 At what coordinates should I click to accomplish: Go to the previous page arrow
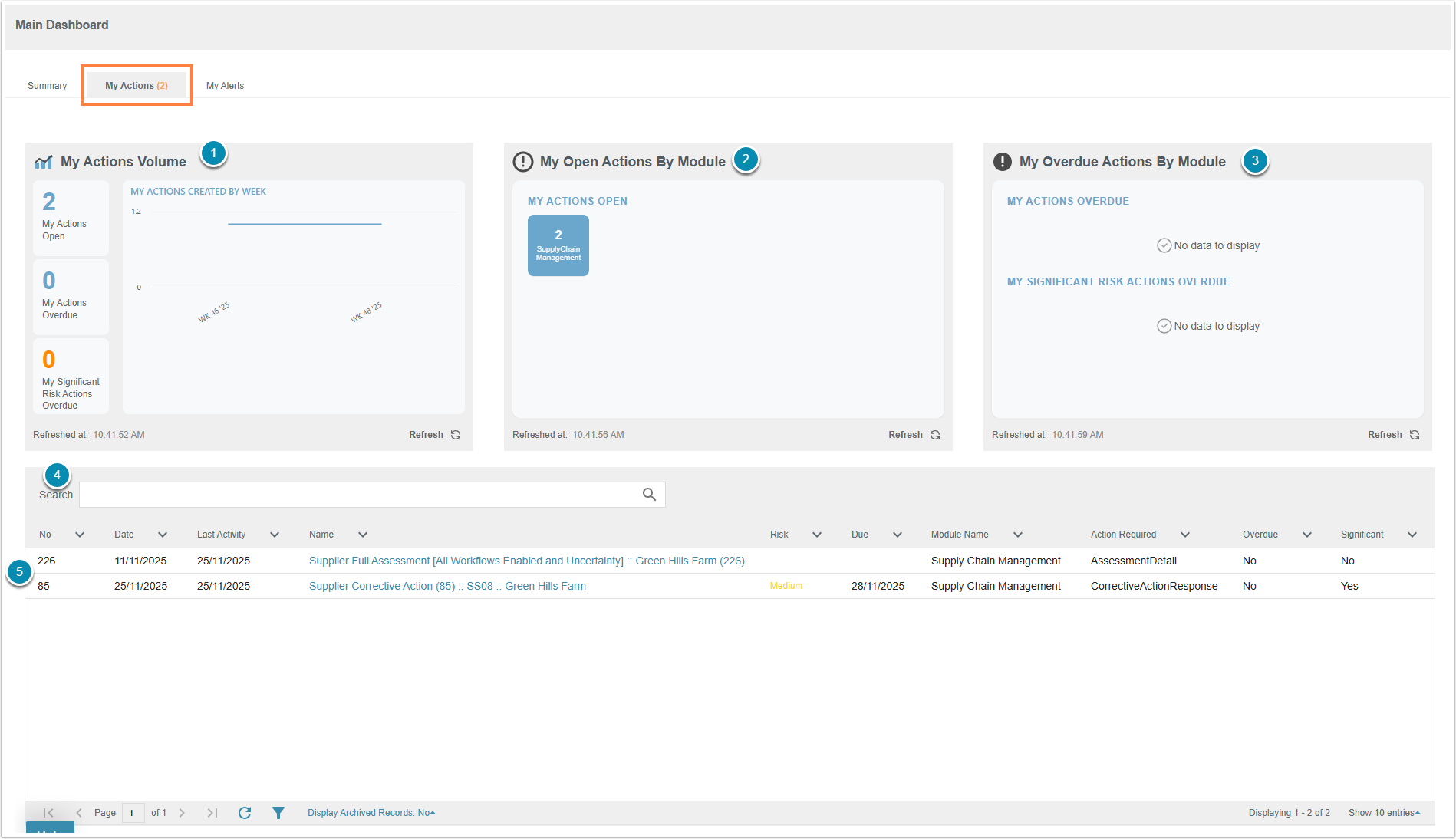[79, 813]
